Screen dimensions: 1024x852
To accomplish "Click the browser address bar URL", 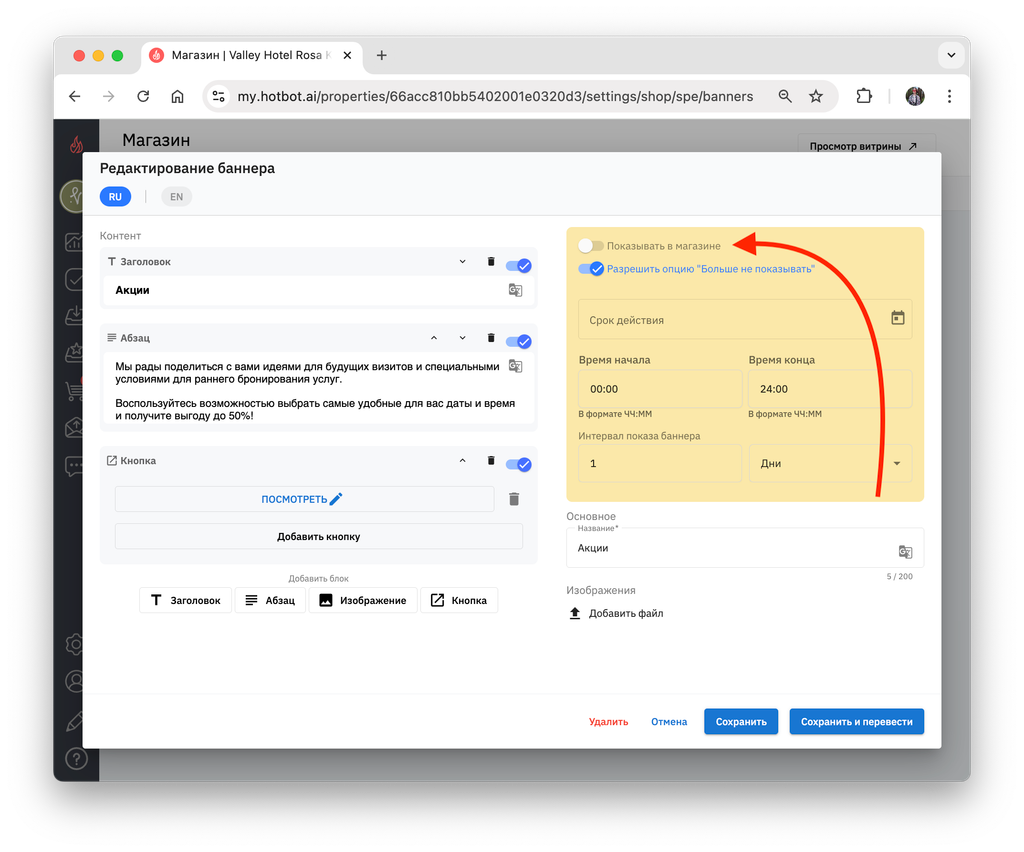I will tap(495, 97).
